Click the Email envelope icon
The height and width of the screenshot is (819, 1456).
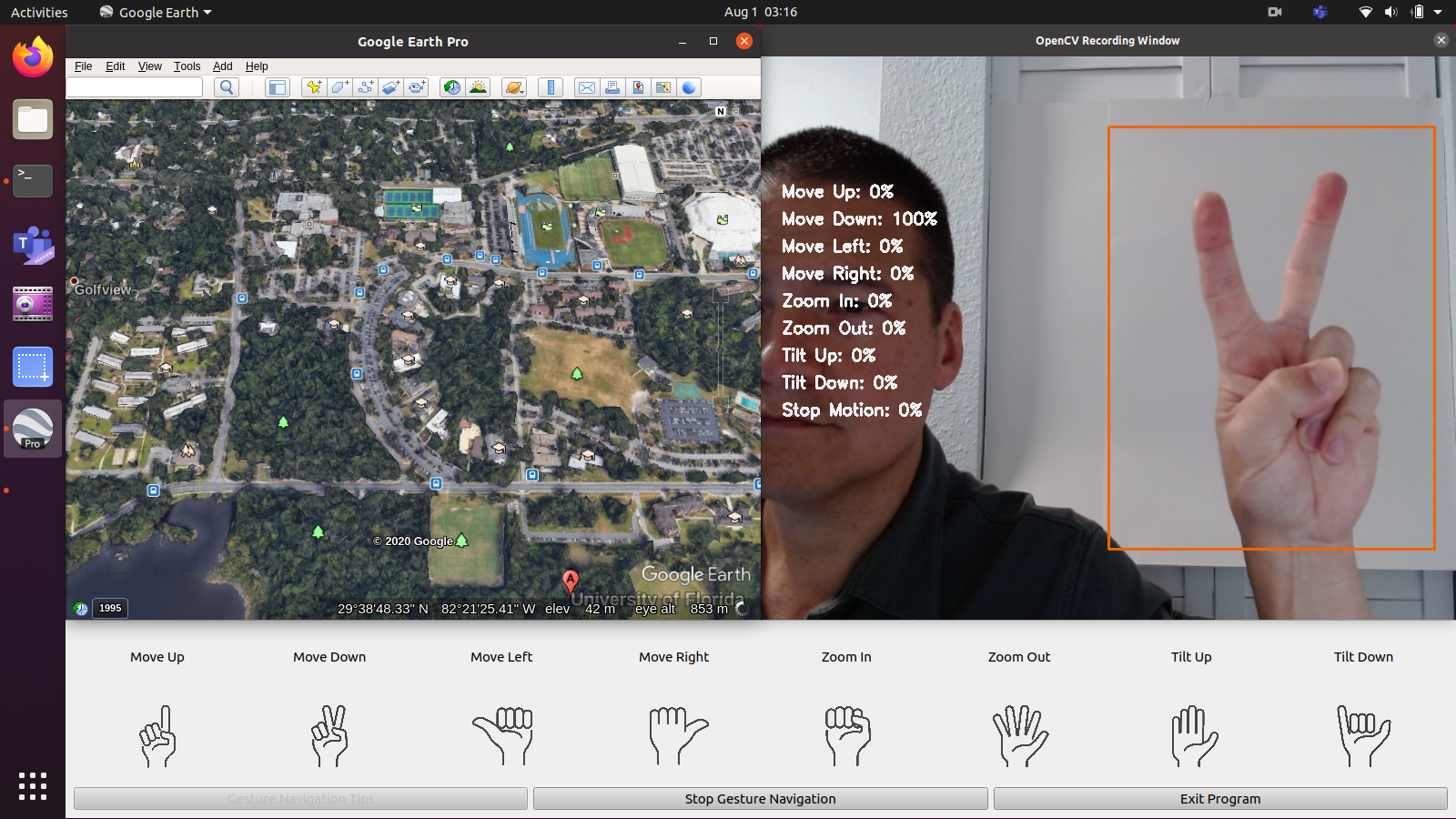[587, 87]
